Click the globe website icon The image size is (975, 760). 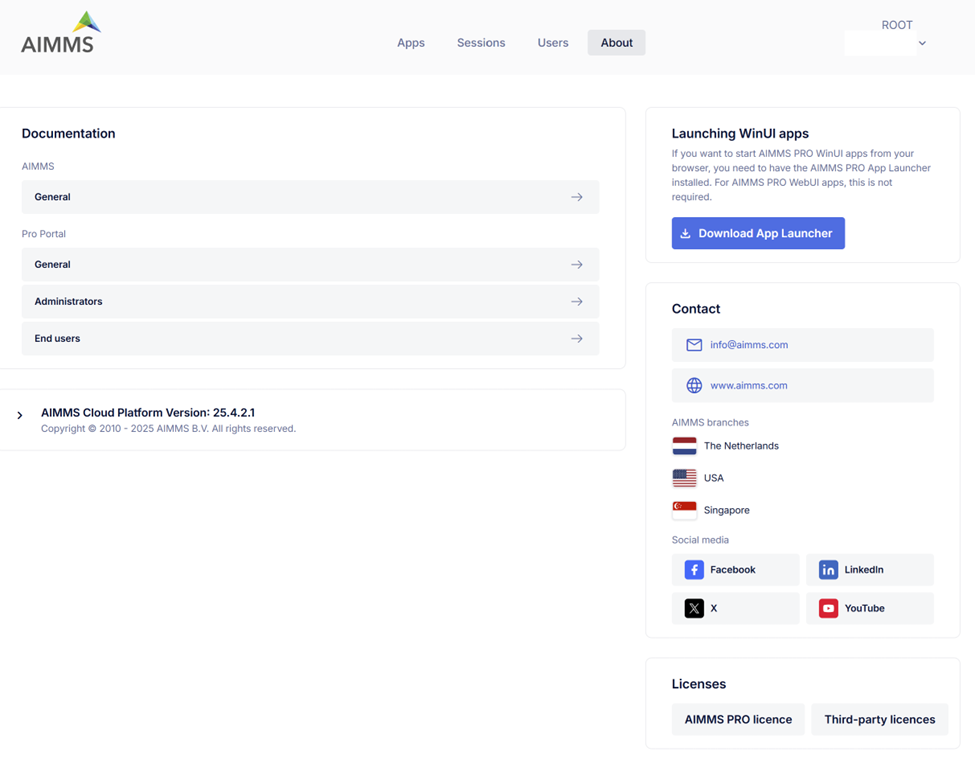[x=694, y=386]
